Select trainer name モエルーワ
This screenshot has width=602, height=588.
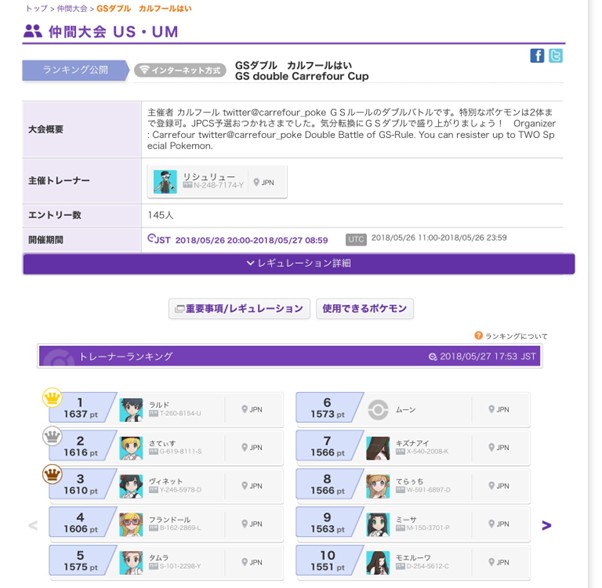point(413,558)
